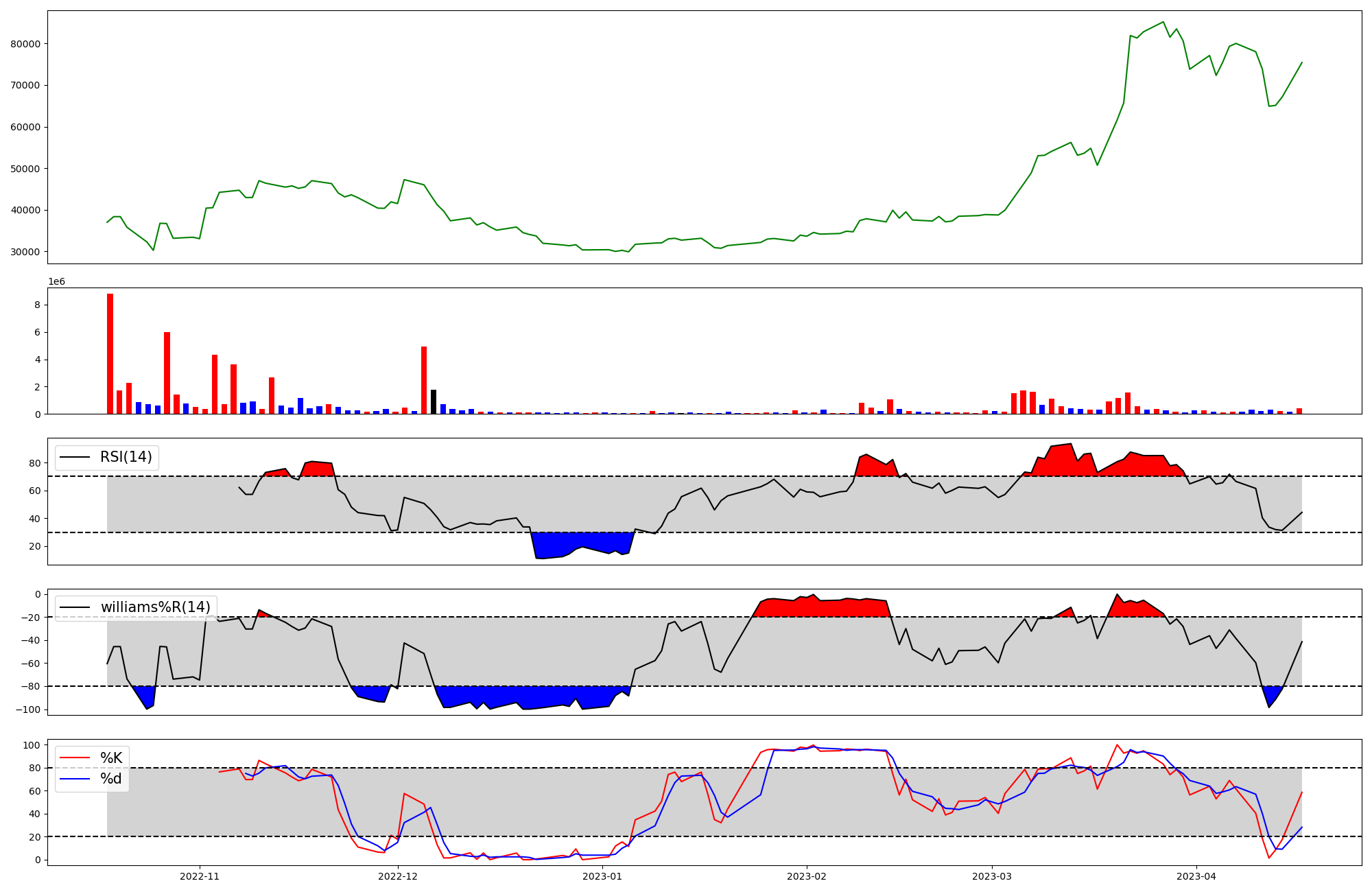This screenshot has width=1372, height=892.
Task: Click the black RSI(14) legend line sample
Action: click(x=75, y=457)
